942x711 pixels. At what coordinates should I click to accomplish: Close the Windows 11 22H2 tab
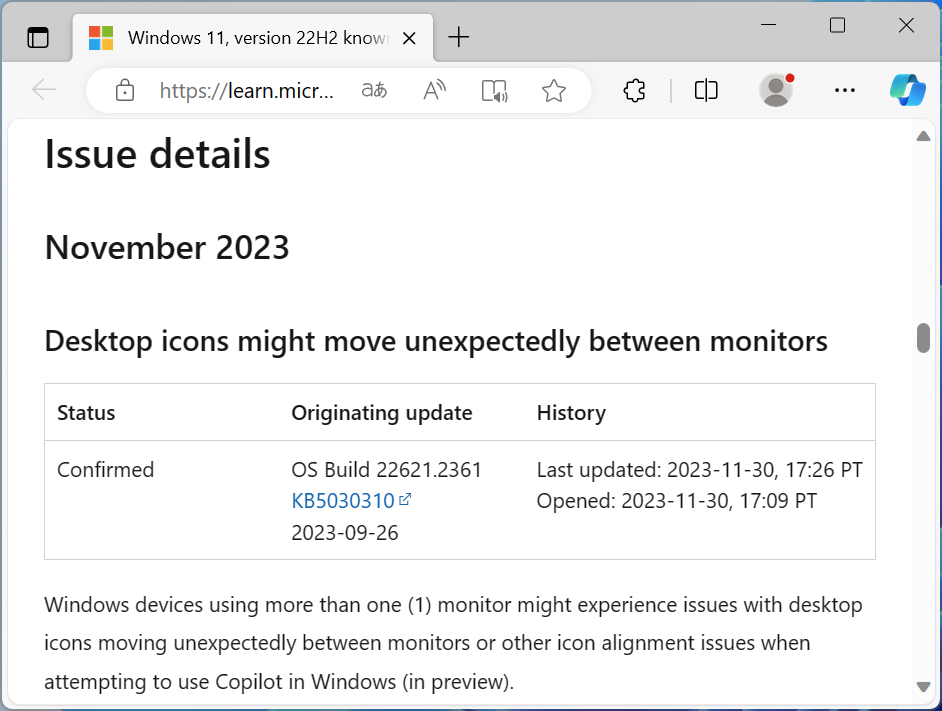pos(409,38)
